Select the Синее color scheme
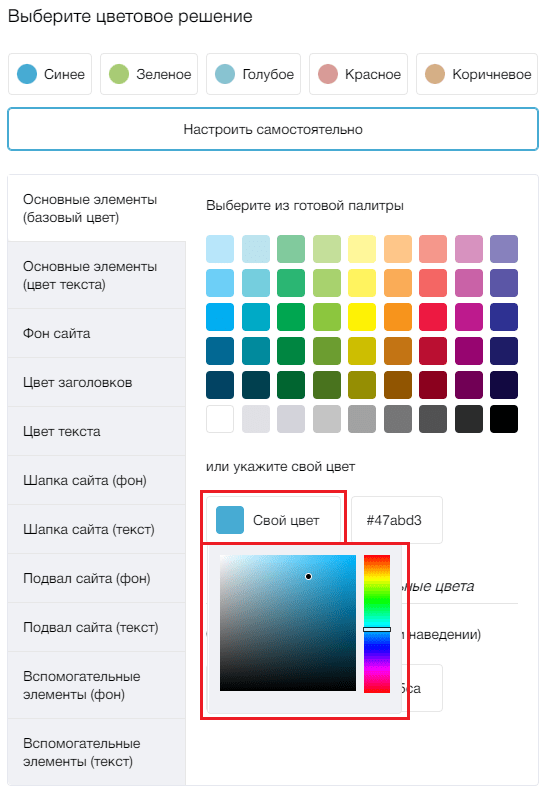The height and width of the screenshot is (794, 548). pos(50,74)
